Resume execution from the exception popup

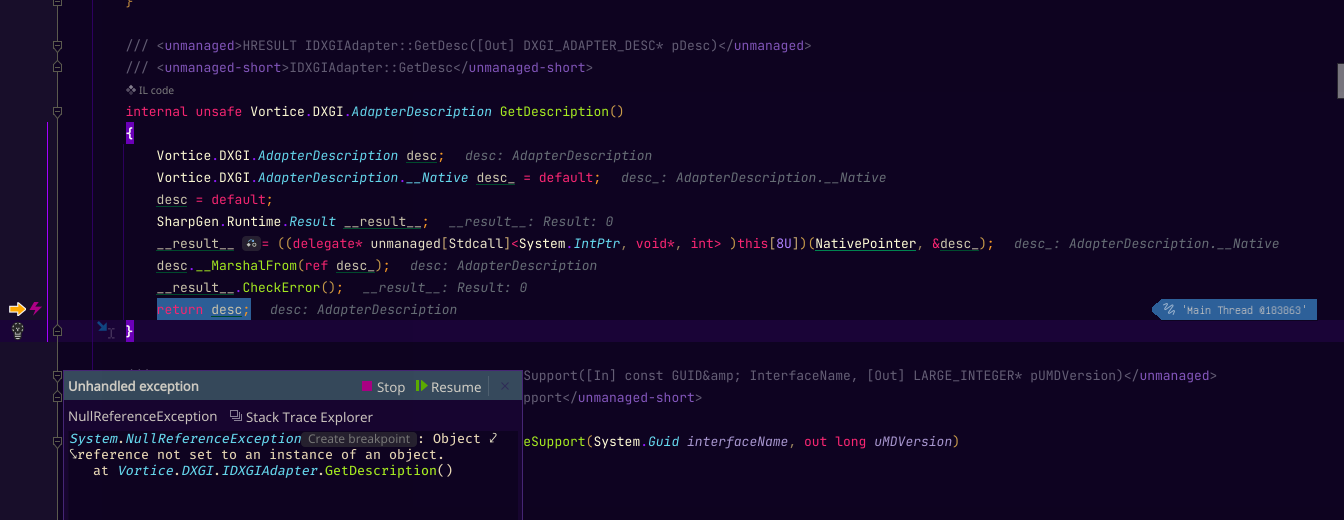tap(449, 387)
